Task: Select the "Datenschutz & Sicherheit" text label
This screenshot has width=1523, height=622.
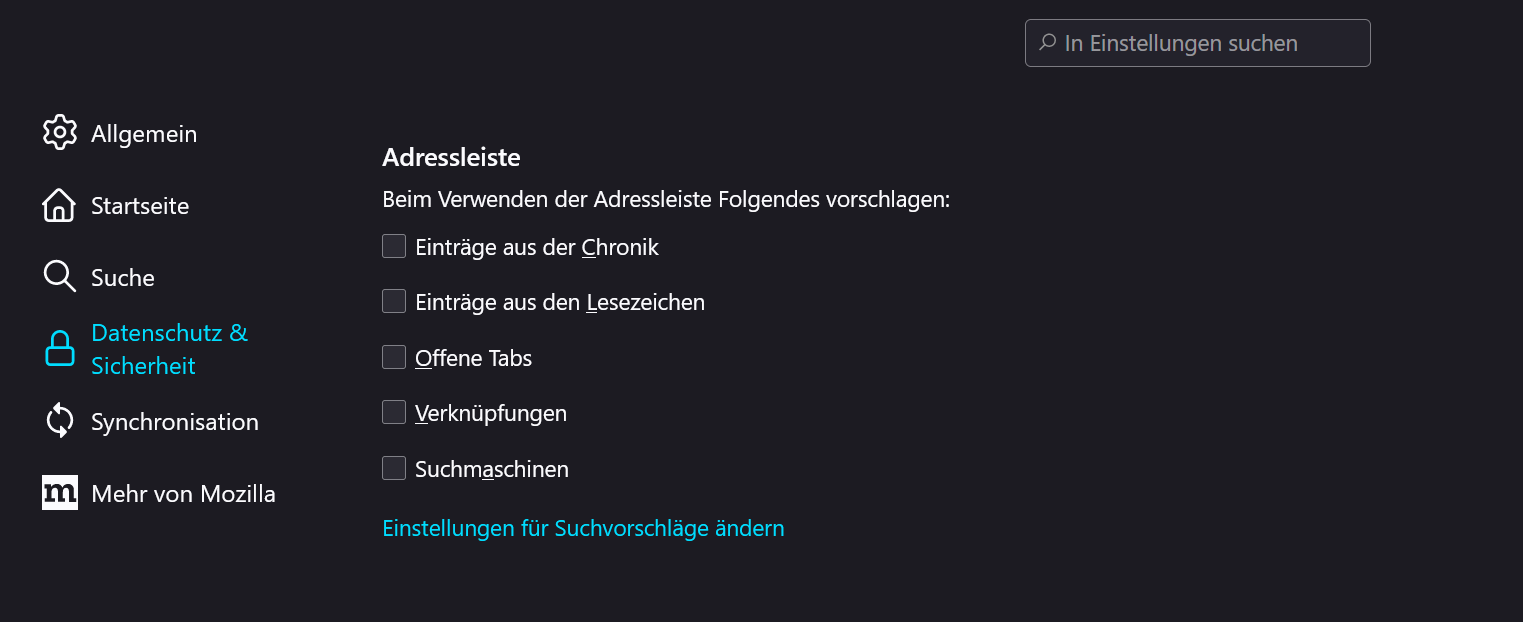Action: pos(169,349)
